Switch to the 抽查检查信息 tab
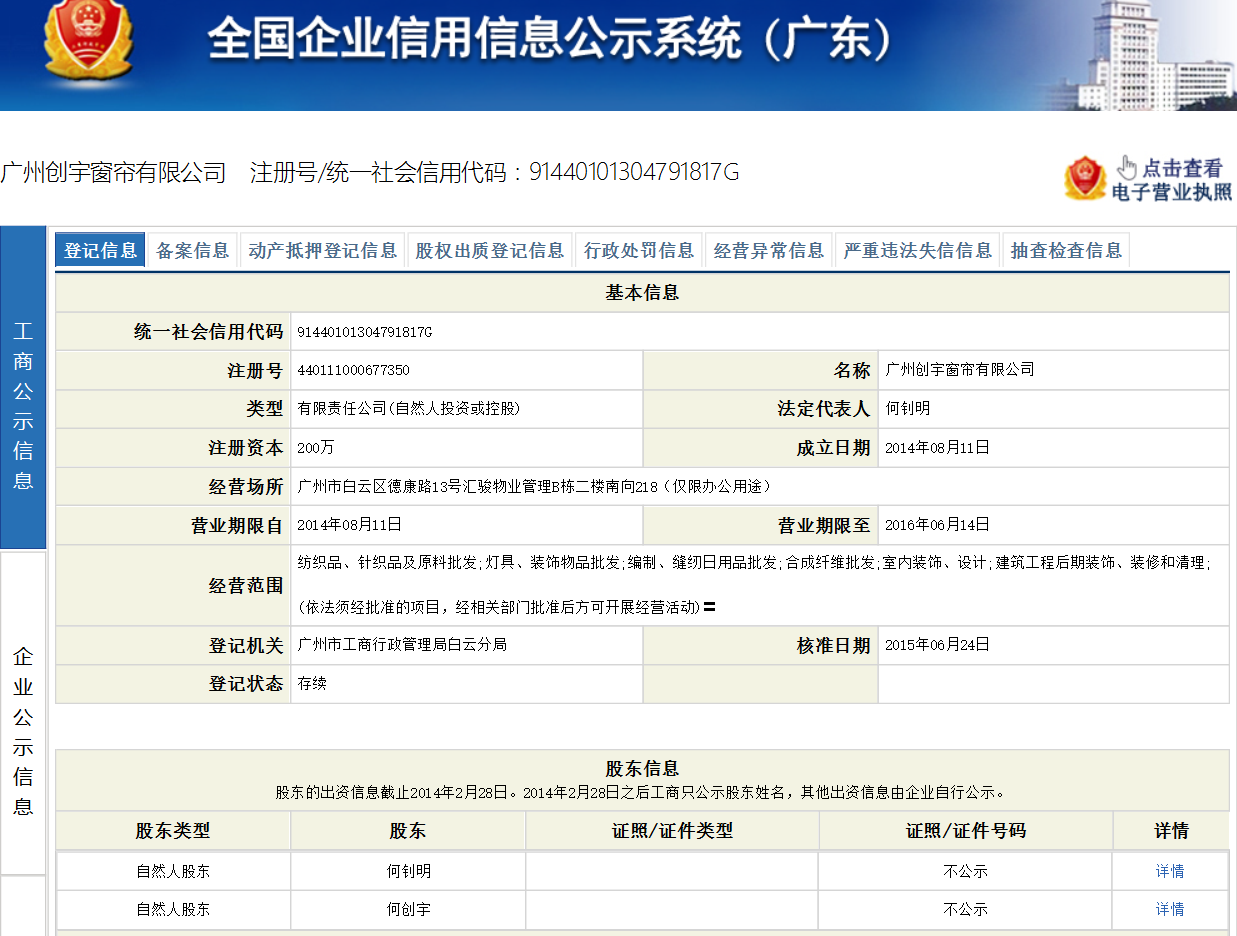The width and height of the screenshot is (1237, 936). 1066,250
